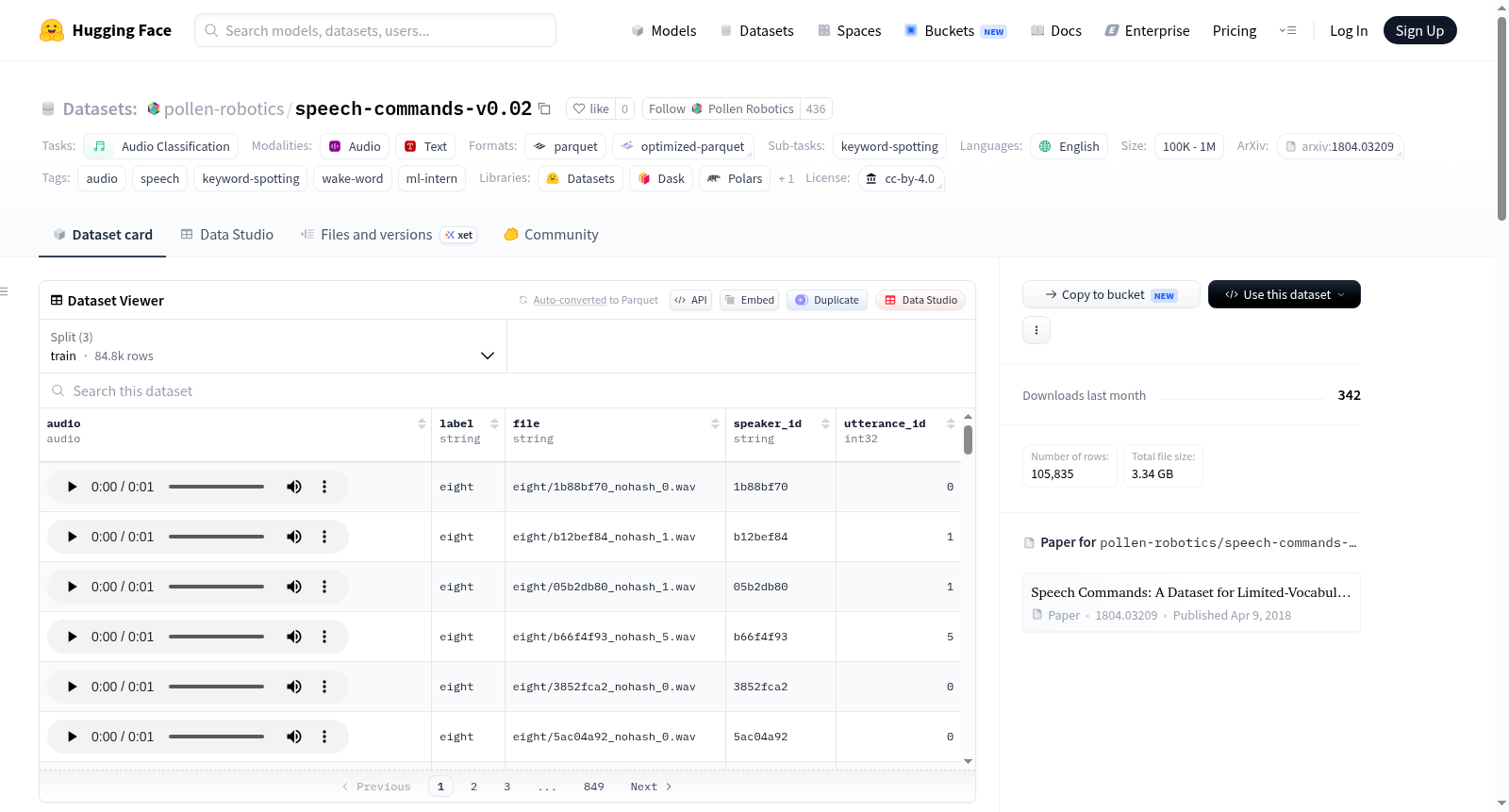Seek the audio progress bar in 05b2db80 row
This screenshot has width=1509, height=812.
pyautogui.click(x=216, y=587)
